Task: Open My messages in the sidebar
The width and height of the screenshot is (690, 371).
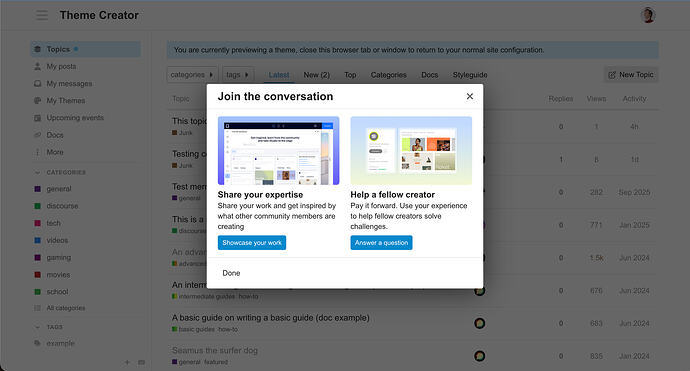Action: click(x=69, y=84)
